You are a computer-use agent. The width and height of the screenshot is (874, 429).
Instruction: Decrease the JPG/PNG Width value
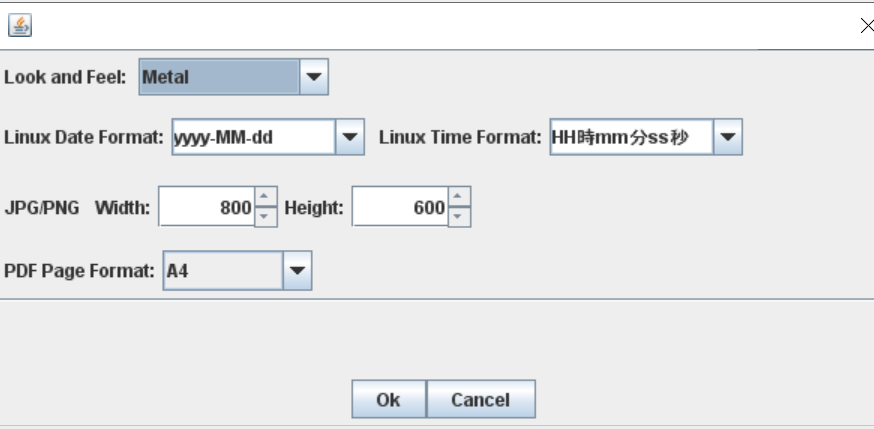point(265,217)
